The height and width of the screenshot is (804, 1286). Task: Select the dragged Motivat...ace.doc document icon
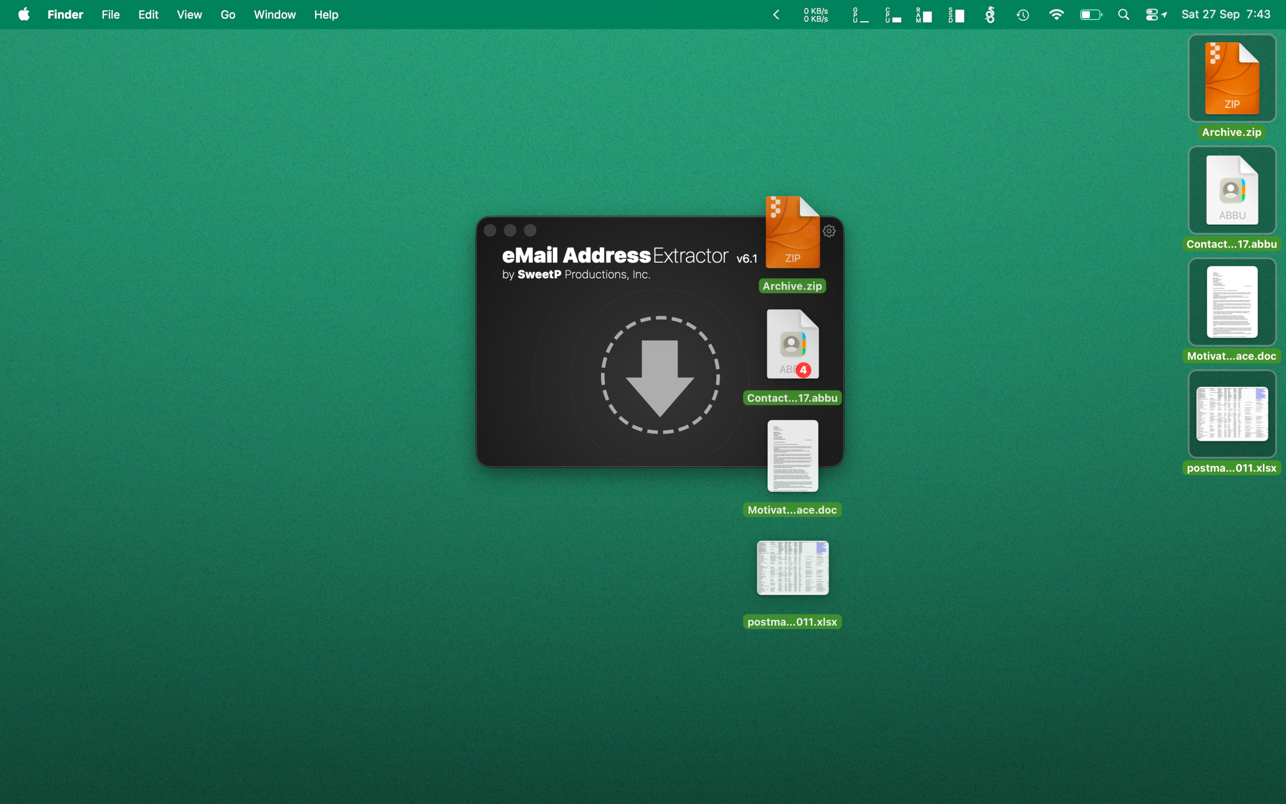[x=792, y=456]
